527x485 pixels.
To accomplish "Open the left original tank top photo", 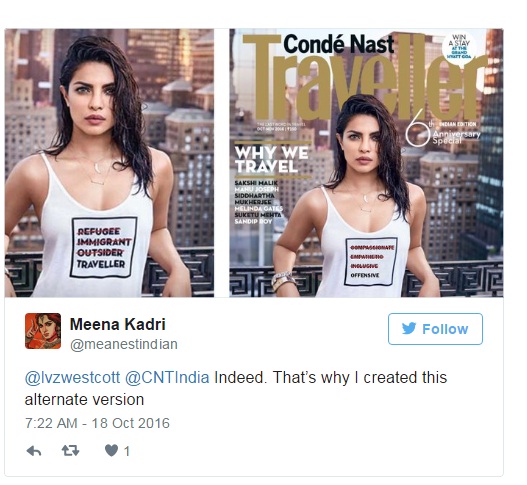I will click(x=109, y=163).
